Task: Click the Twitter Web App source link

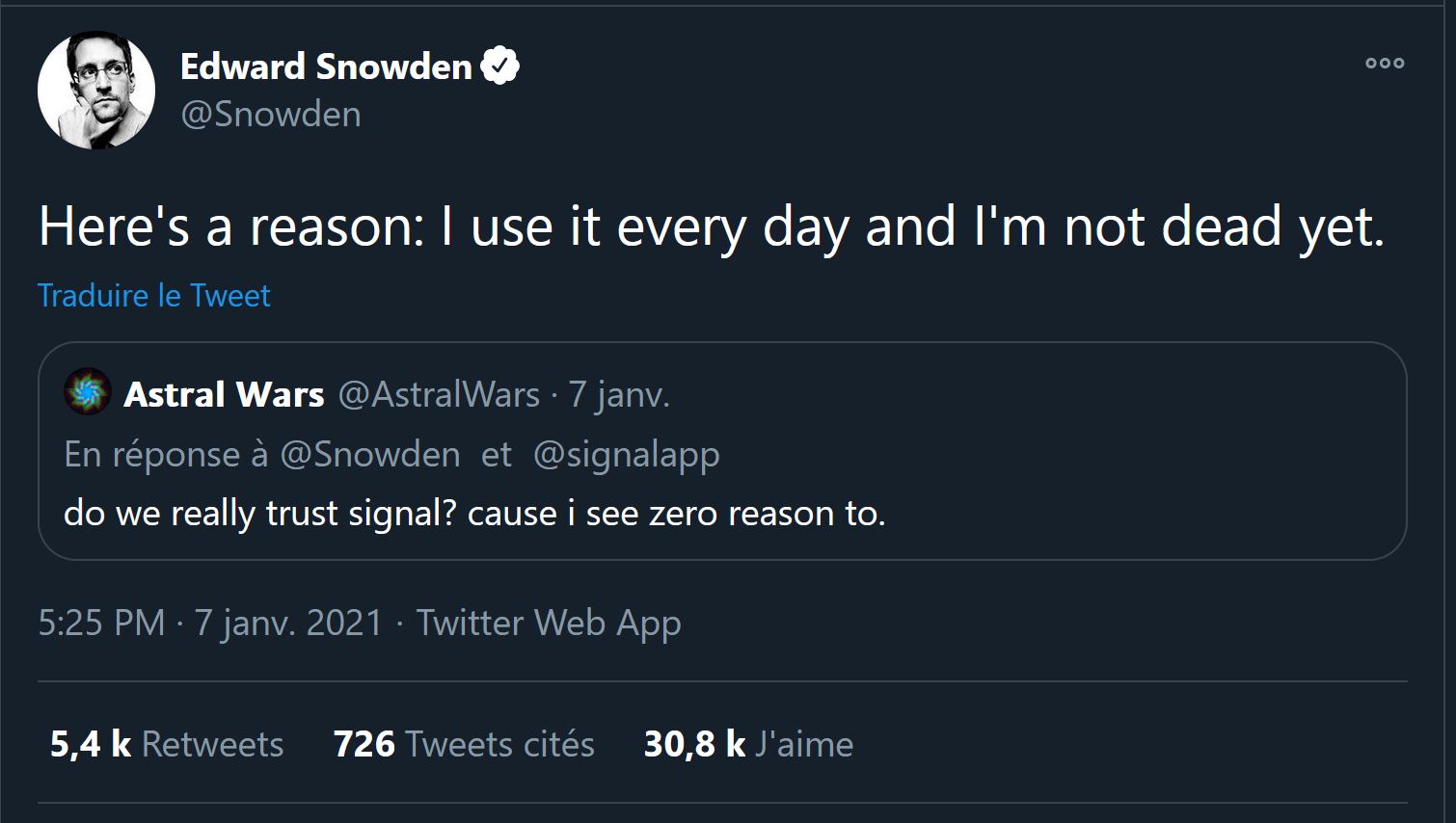Action: pos(548,623)
